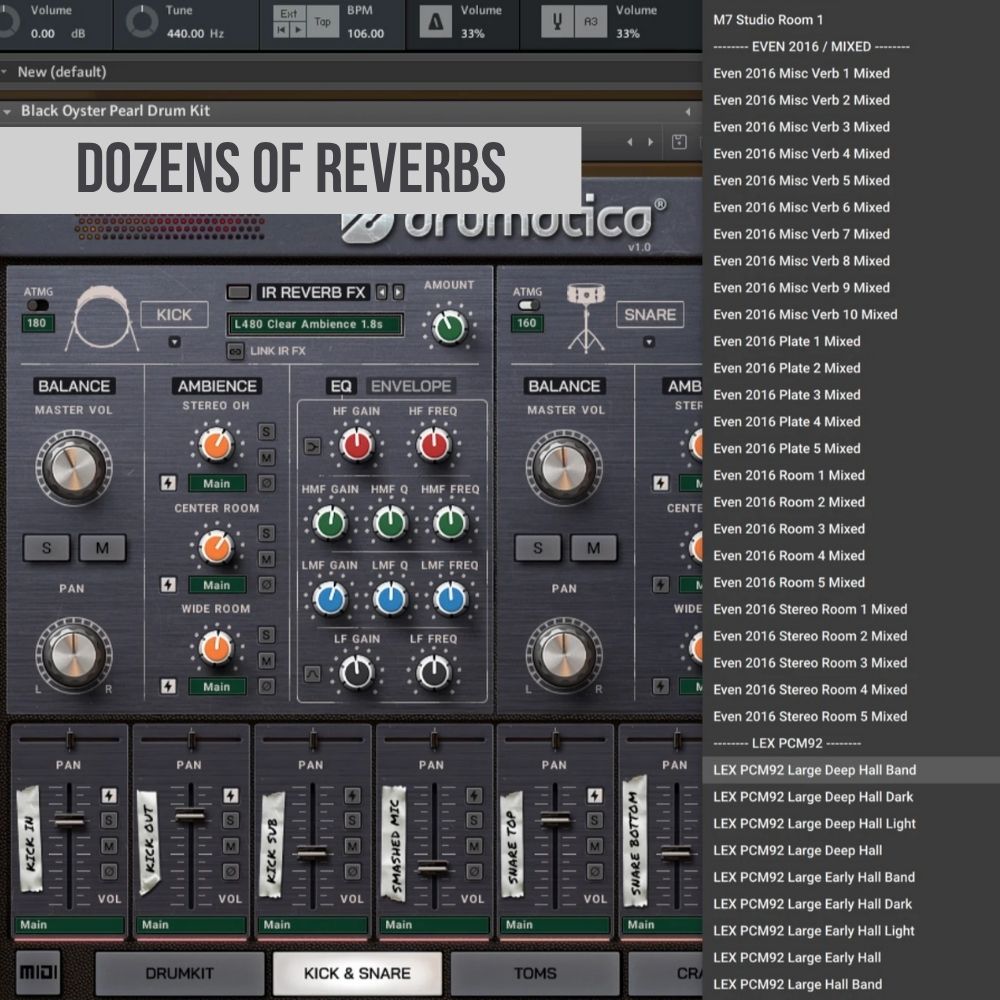Enable the IR Reverb FX power button
Screen dimensions: 1000x1000
click(238, 293)
